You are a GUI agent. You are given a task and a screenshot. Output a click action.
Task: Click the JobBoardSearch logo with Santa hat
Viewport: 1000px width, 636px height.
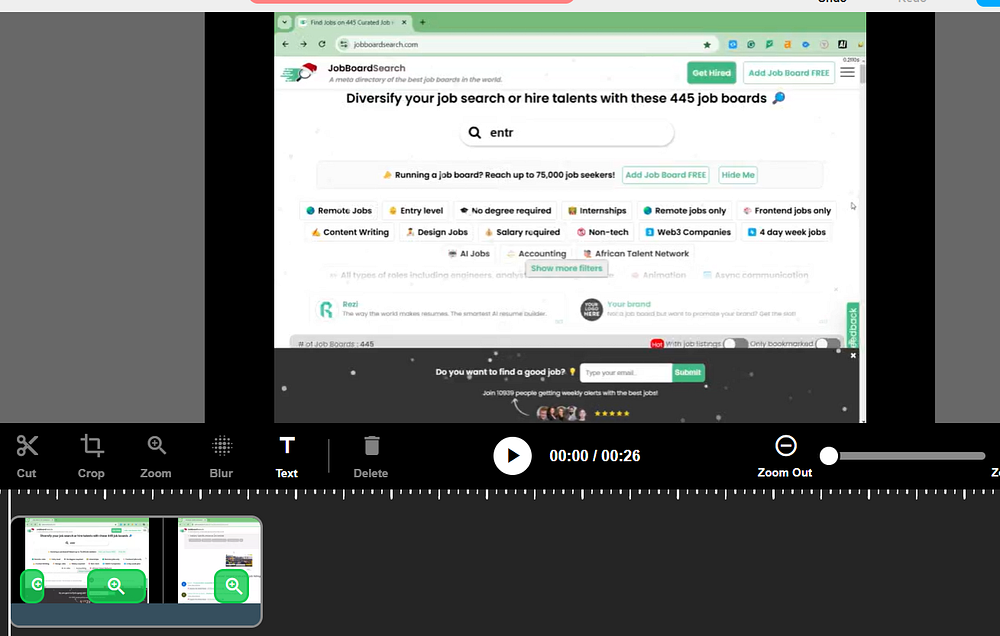[x=299, y=72]
